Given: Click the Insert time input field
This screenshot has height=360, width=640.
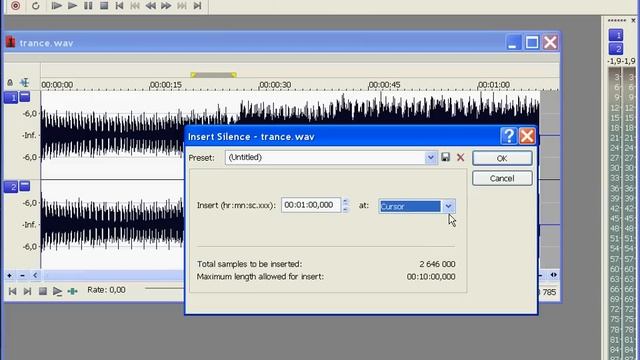Looking at the screenshot, I should (311, 205).
